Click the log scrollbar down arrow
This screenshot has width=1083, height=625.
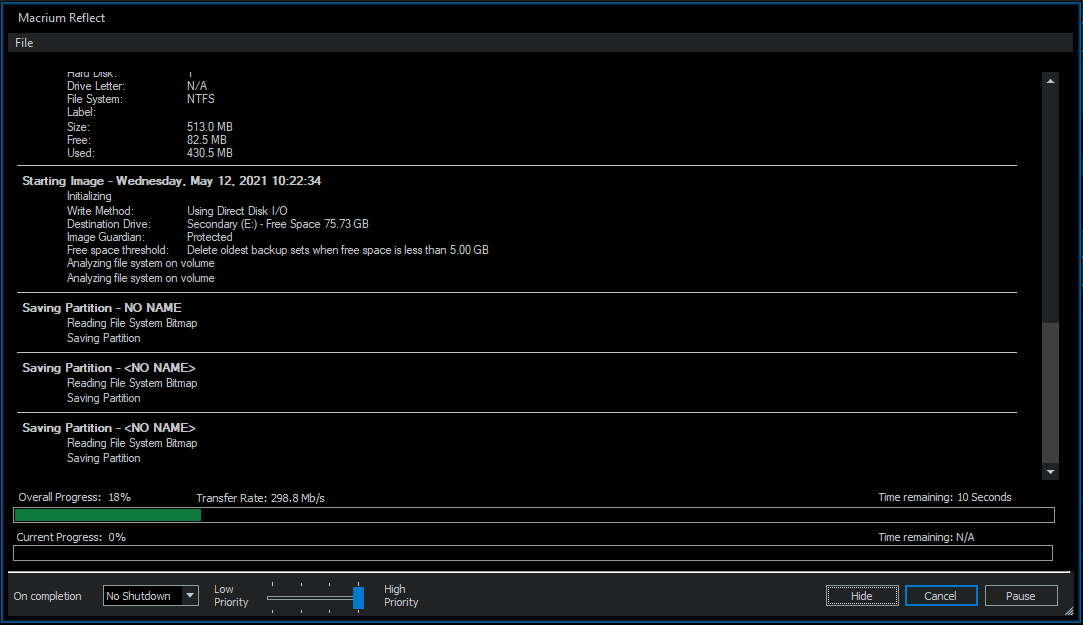click(1051, 472)
